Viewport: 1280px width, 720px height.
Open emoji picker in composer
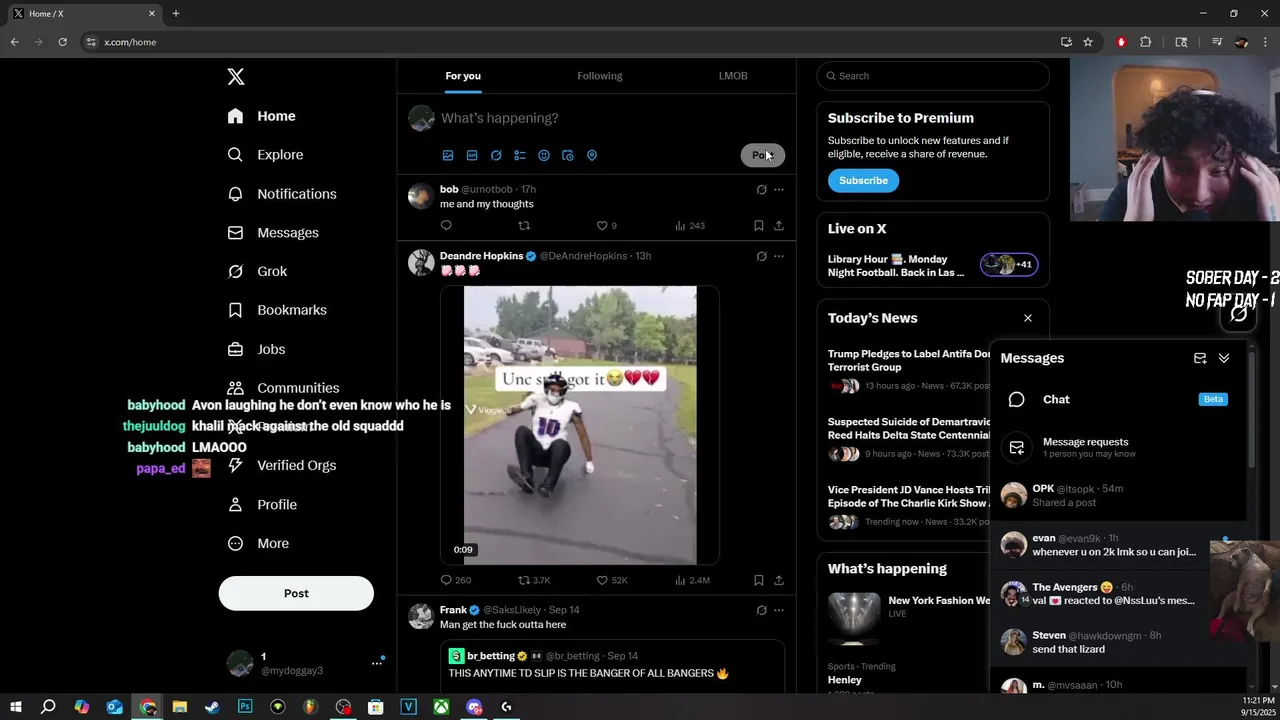coord(544,155)
